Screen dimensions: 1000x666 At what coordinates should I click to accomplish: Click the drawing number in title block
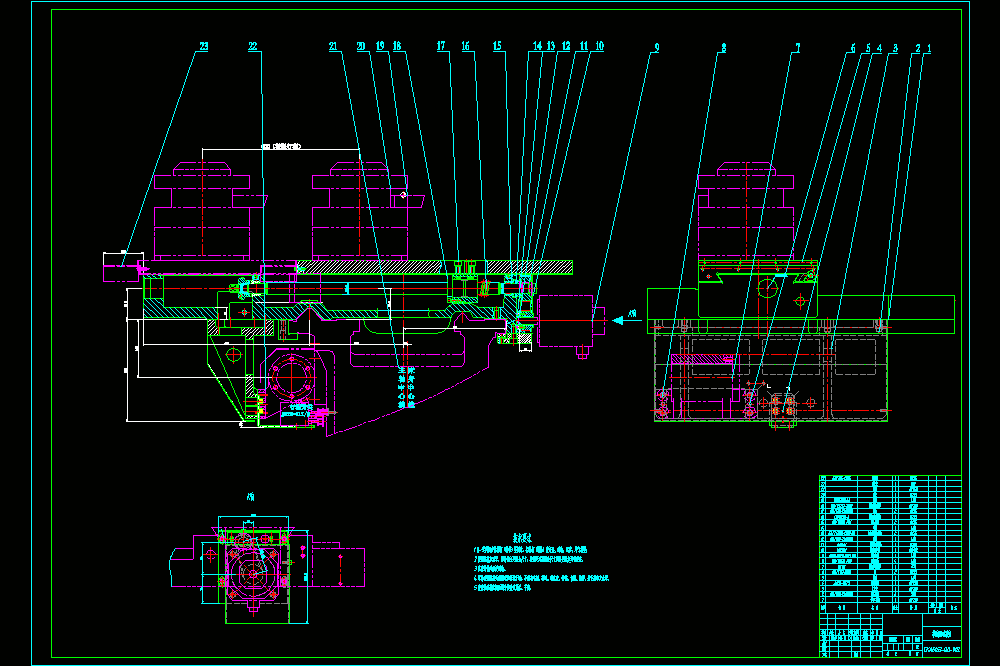pyautogui.click(x=942, y=650)
